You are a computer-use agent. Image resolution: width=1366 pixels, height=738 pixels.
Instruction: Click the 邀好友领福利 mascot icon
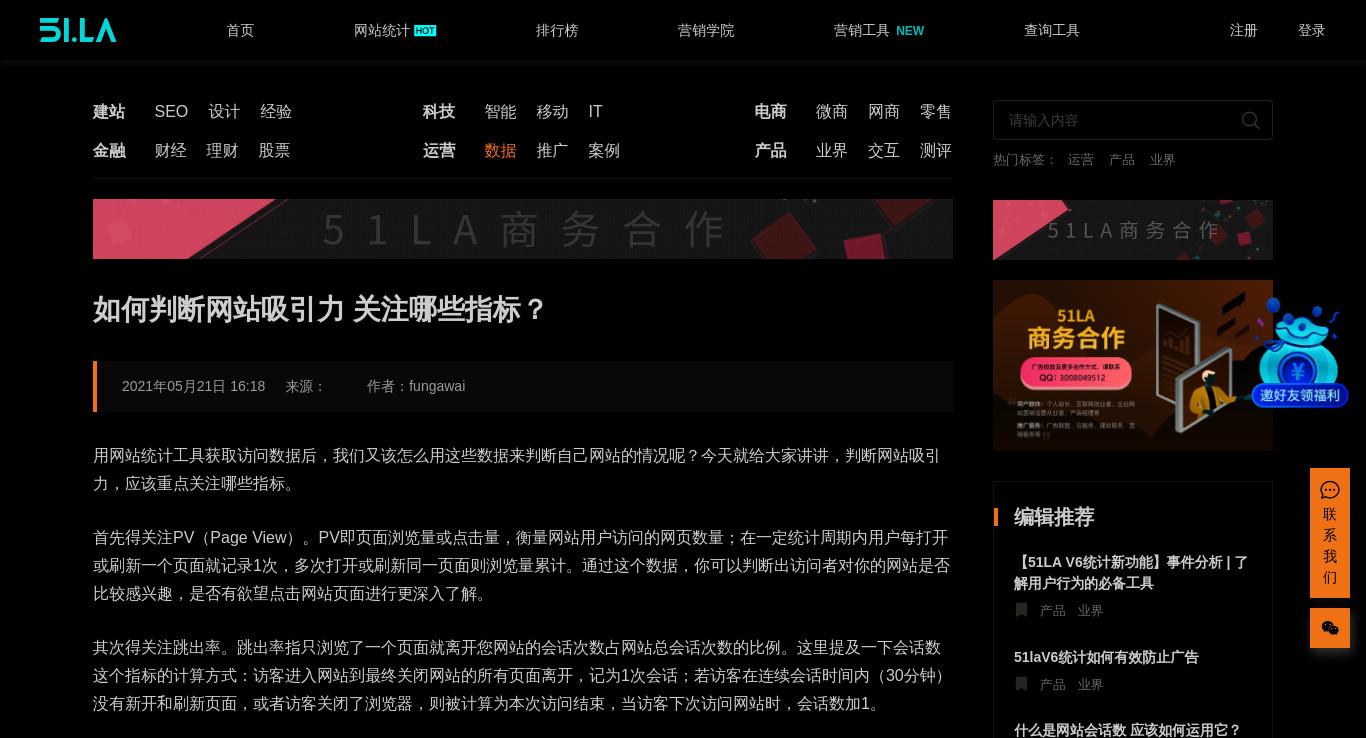[1299, 352]
